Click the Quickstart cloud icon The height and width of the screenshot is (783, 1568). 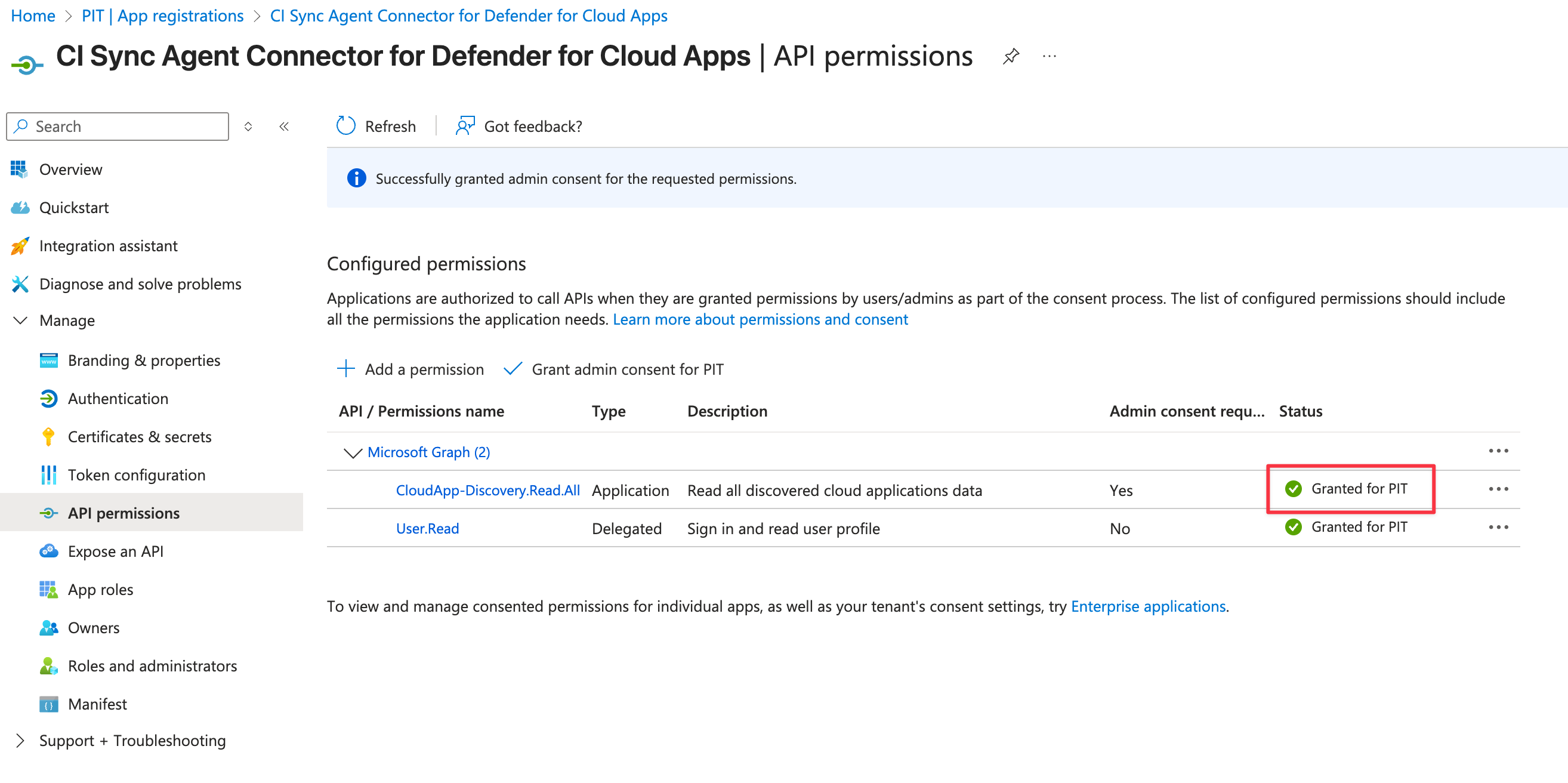pos(20,208)
